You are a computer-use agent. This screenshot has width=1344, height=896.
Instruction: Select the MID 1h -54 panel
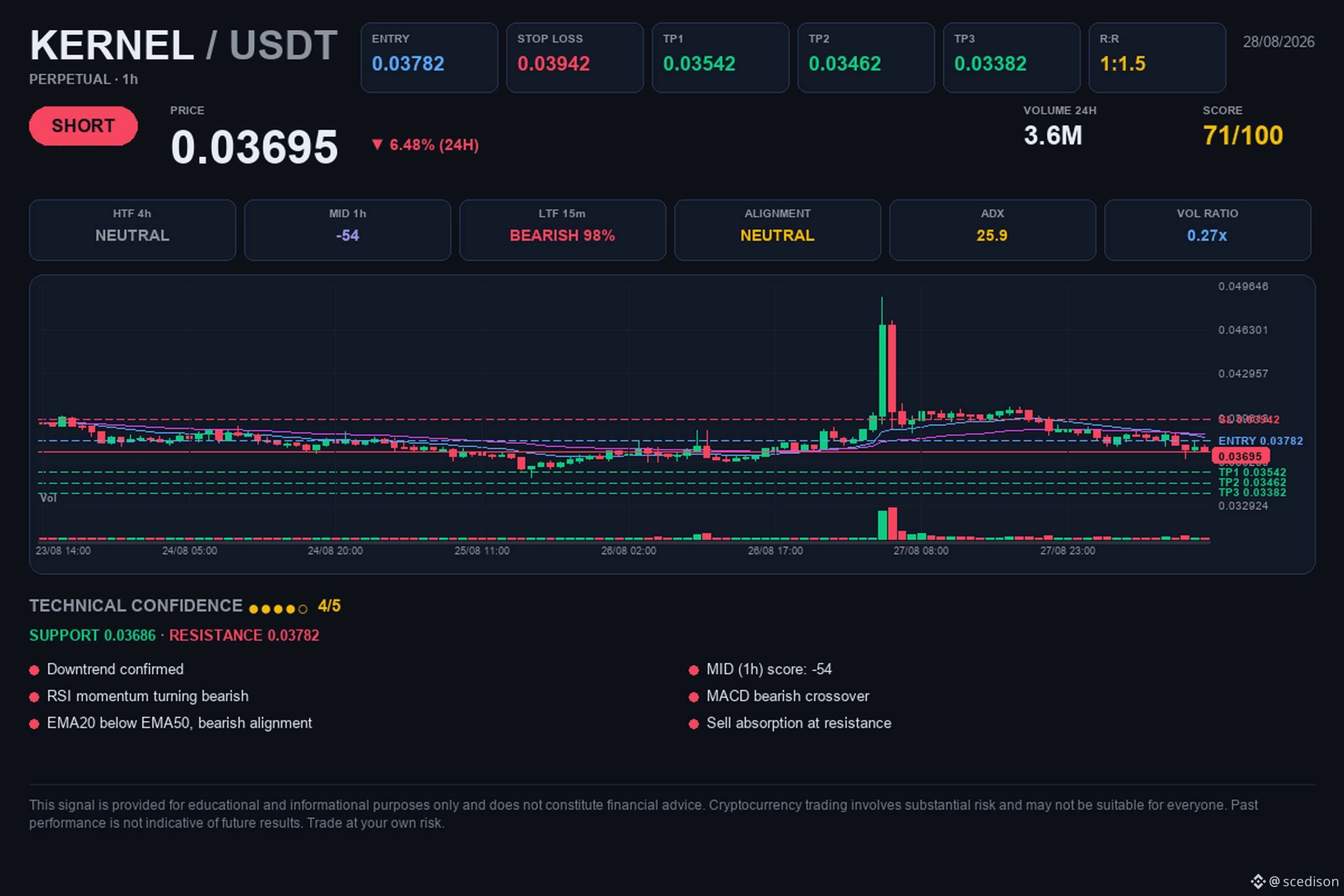coord(347,230)
